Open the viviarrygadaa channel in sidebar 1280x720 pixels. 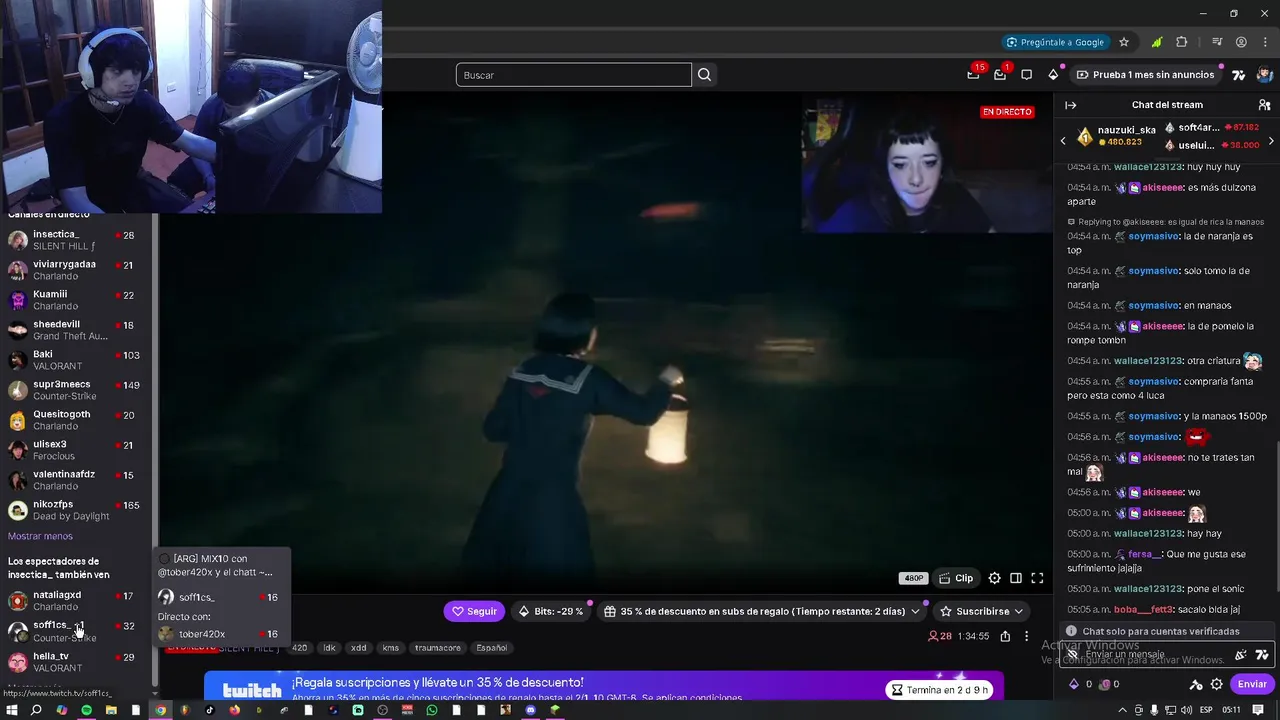coord(75,270)
